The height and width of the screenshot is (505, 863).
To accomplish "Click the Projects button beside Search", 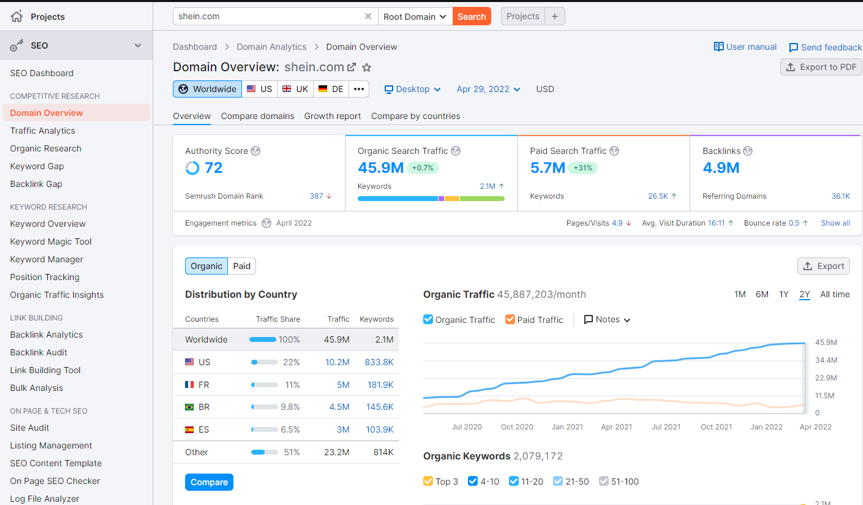I will tap(523, 17).
